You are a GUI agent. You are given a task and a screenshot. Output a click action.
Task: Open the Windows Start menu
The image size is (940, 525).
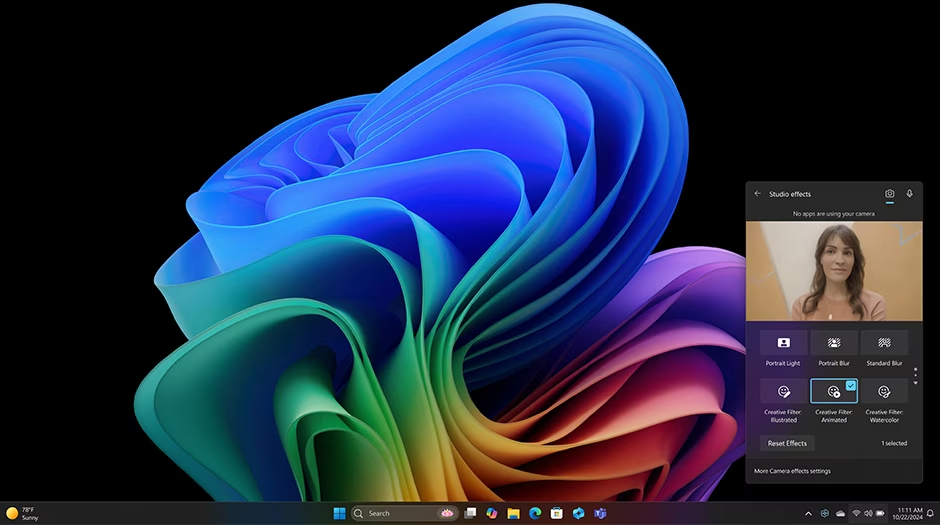pyautogui.click(x=339, y=513)
